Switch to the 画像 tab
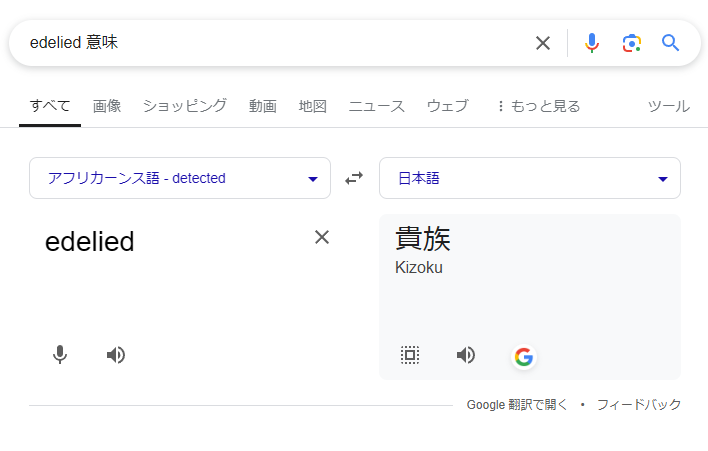 (107, 107)
